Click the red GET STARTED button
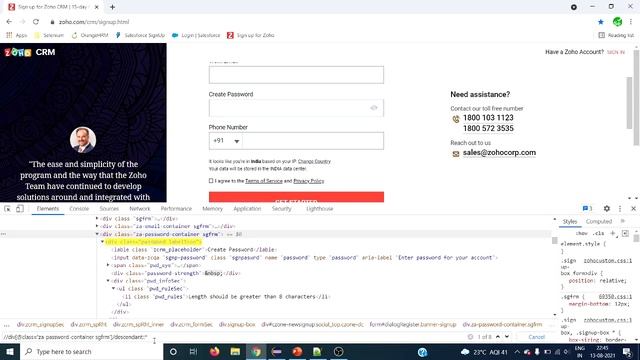This screenshot has width=640, height=360. coord(296,197)
